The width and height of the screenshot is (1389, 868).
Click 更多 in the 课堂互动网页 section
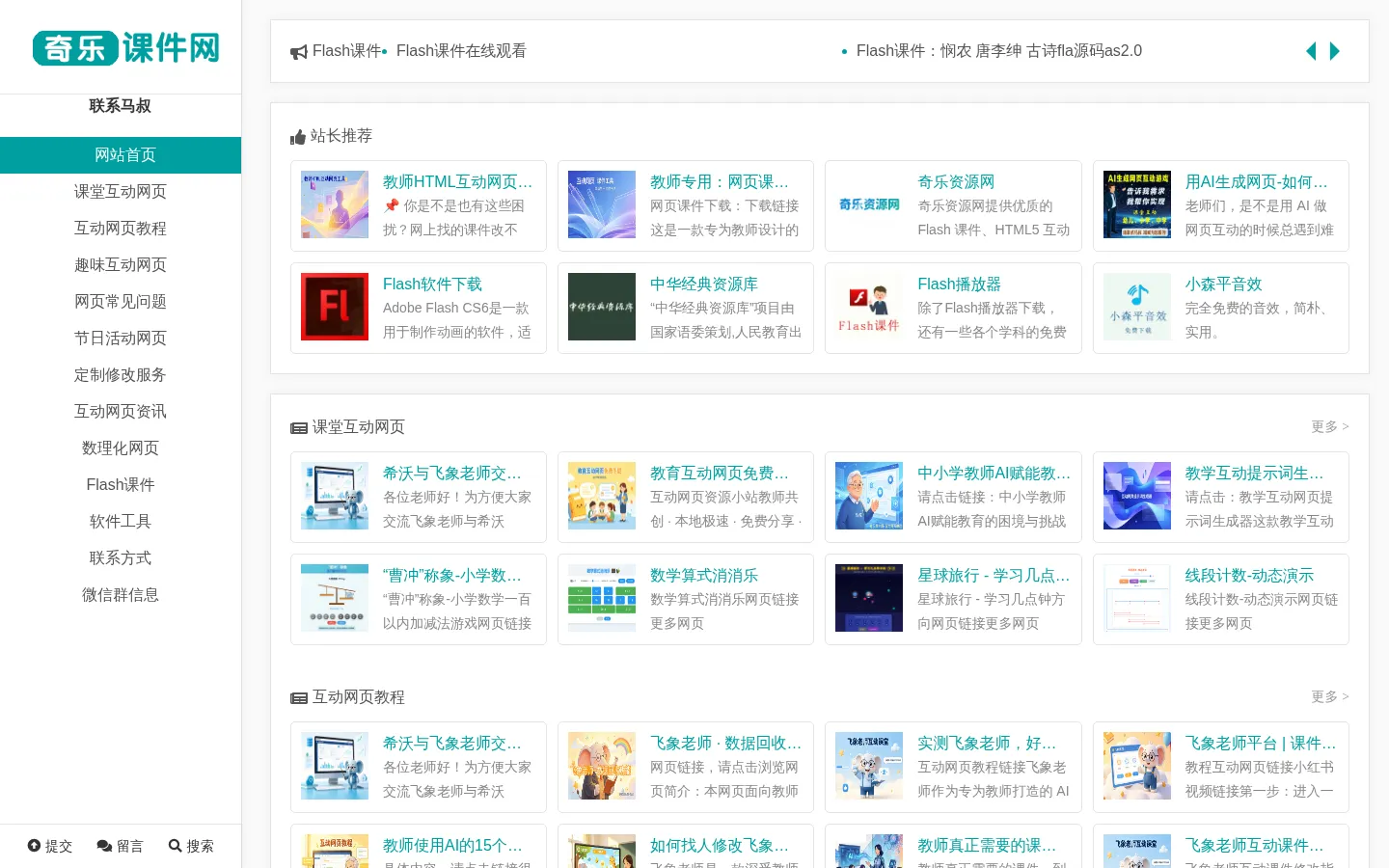tap(1330, 427)
